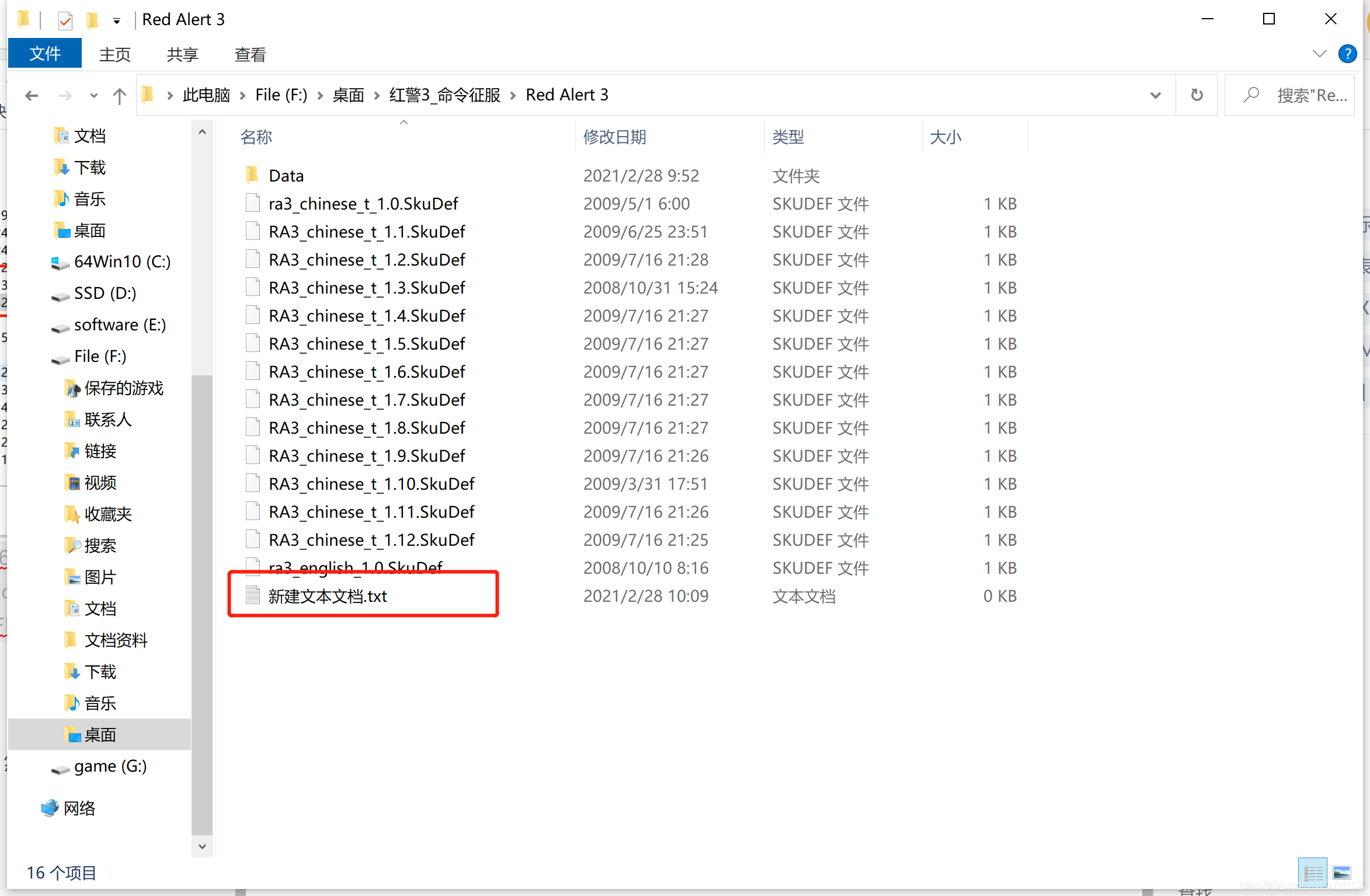
Task: Select file RA3_chinese_t_1.8.SkuDef
Action: pos(367,428)
